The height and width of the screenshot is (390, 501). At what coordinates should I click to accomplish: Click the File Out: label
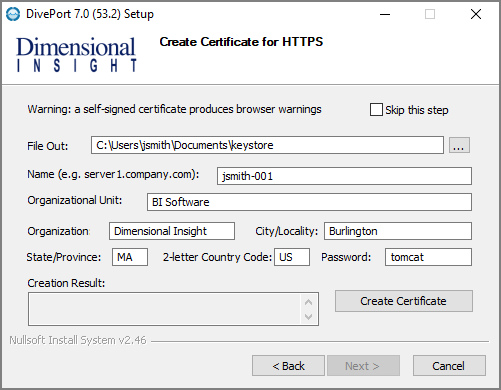(x=48, y=146)
